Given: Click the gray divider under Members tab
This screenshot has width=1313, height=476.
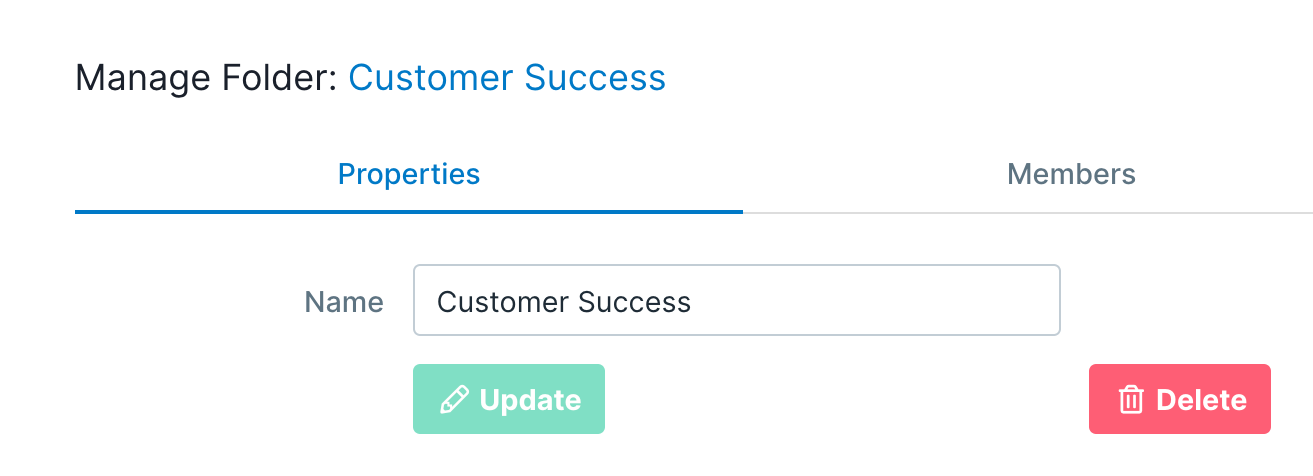Looking at the screenshot, I should click(x=1028, y=213).
